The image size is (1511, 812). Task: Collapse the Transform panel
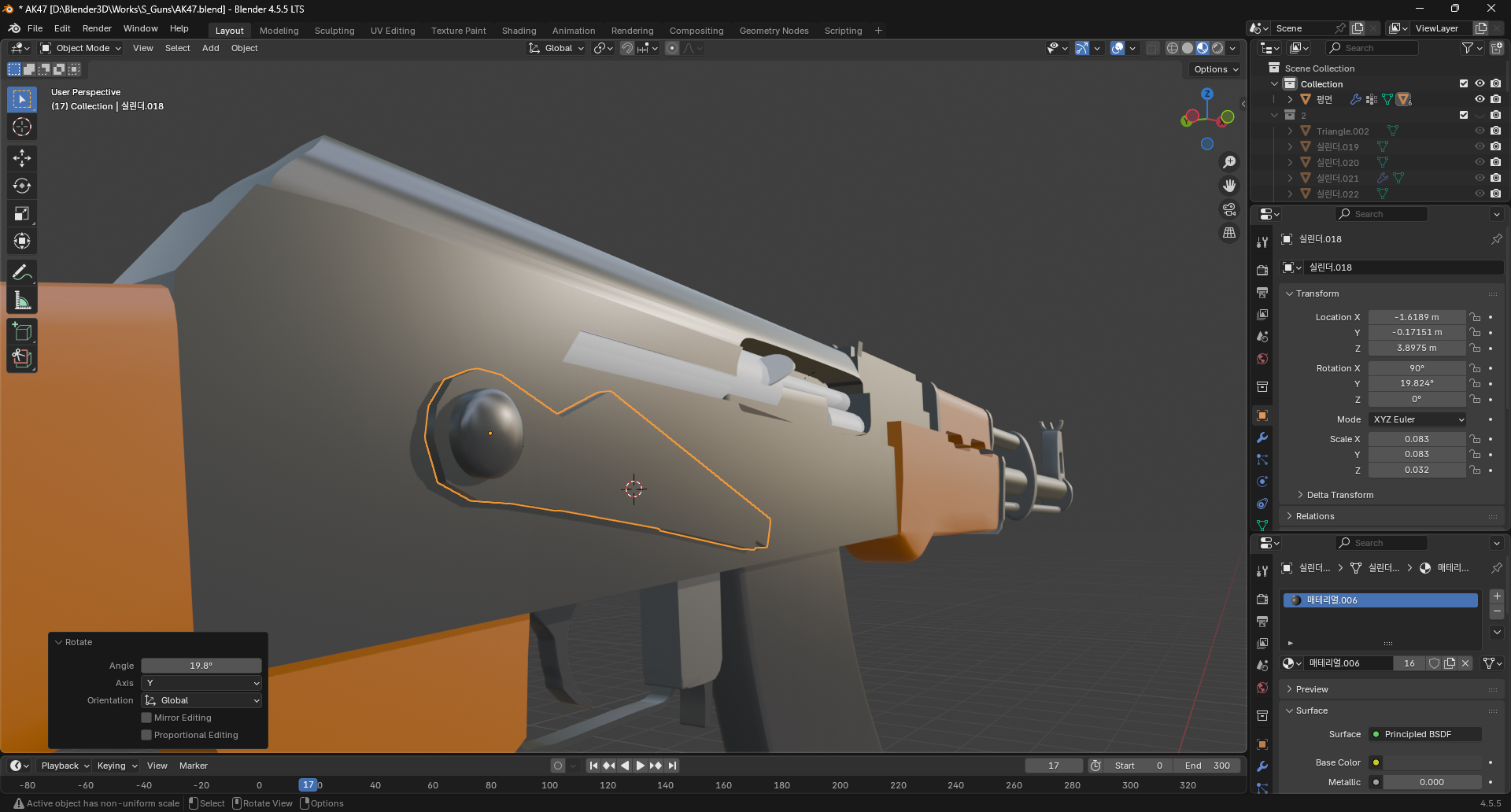[1317, 293]
